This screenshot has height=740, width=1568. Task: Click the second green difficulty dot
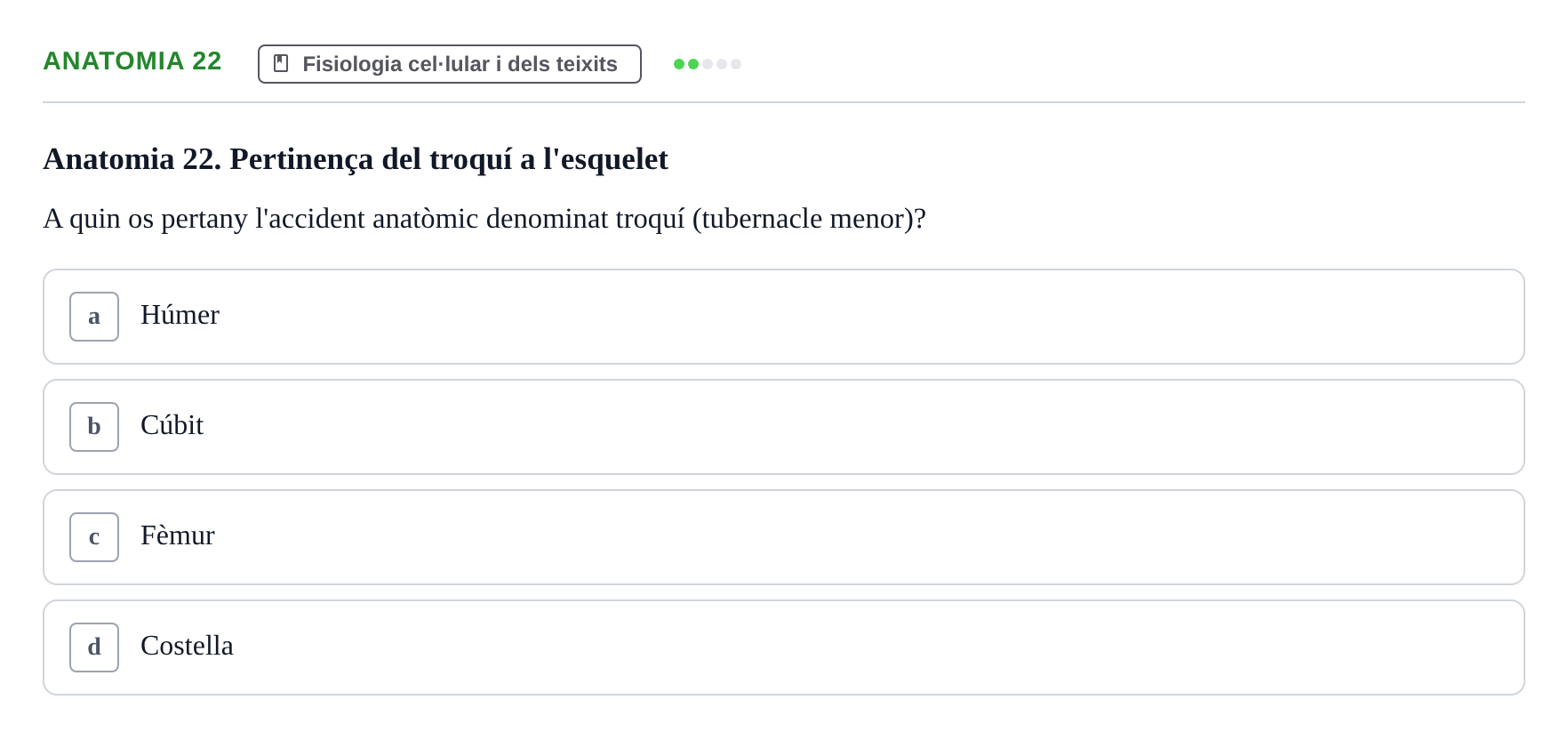pyautogui.click(x=693, y=64)
